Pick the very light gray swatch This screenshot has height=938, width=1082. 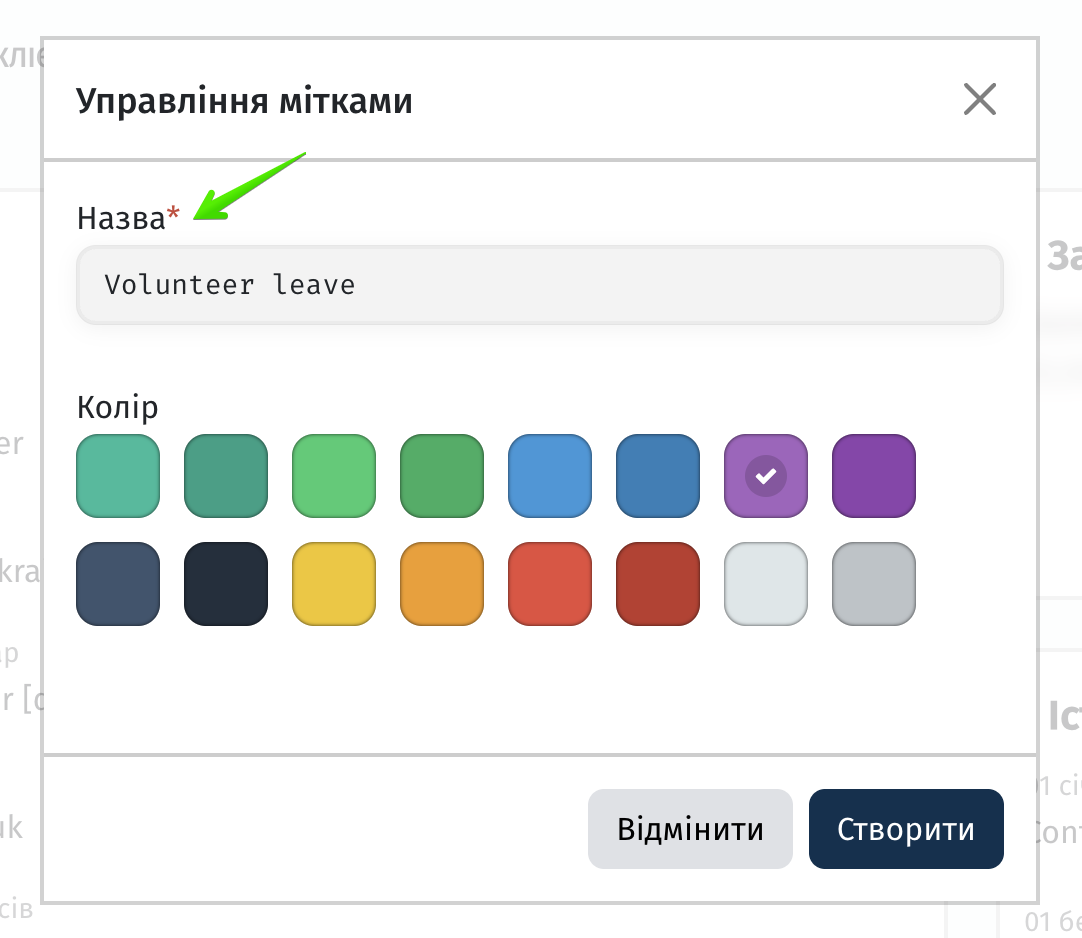766,584
